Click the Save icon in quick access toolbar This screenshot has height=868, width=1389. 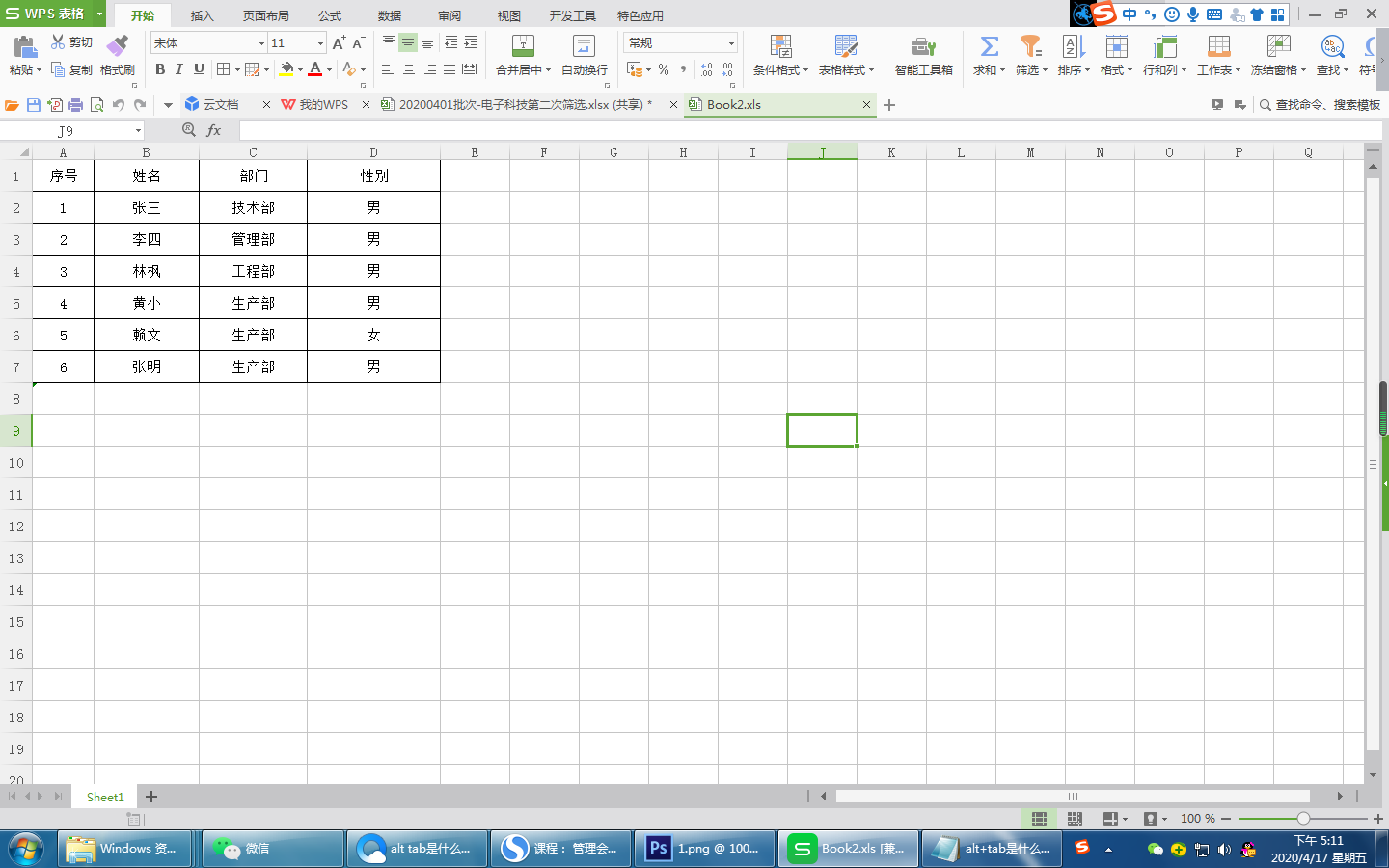pos(34,105)
